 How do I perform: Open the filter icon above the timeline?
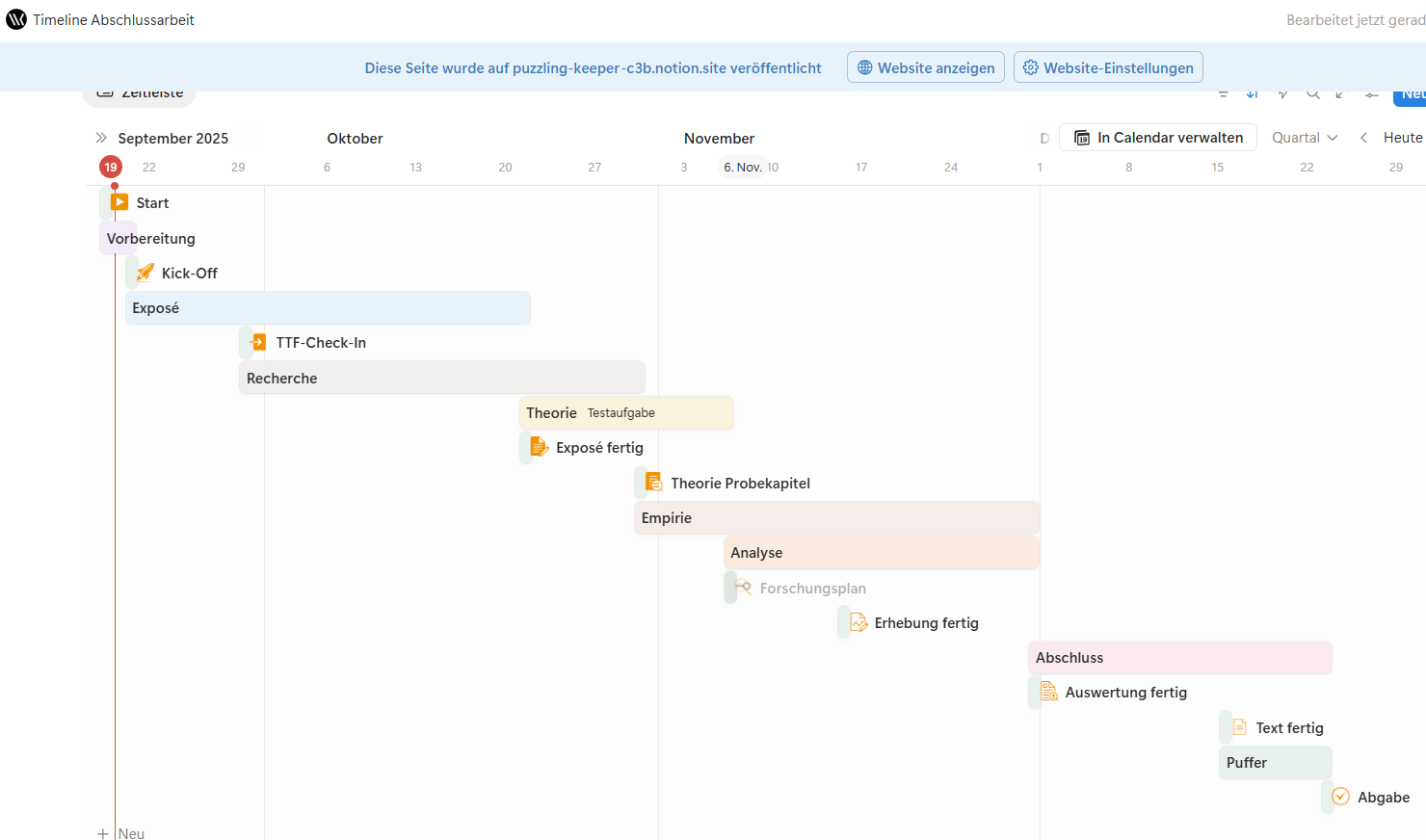pyautogui.click(x=1224, y=93)
